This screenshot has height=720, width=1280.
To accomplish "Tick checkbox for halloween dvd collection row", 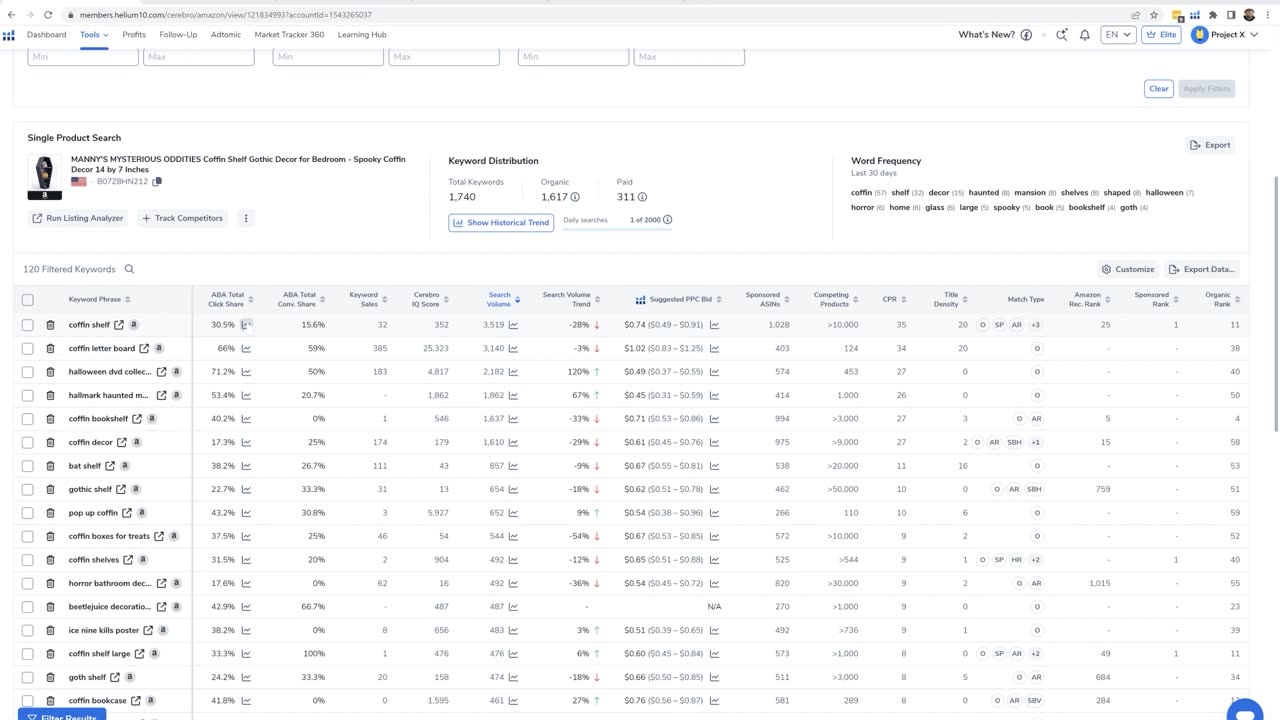I will point(27,372).
